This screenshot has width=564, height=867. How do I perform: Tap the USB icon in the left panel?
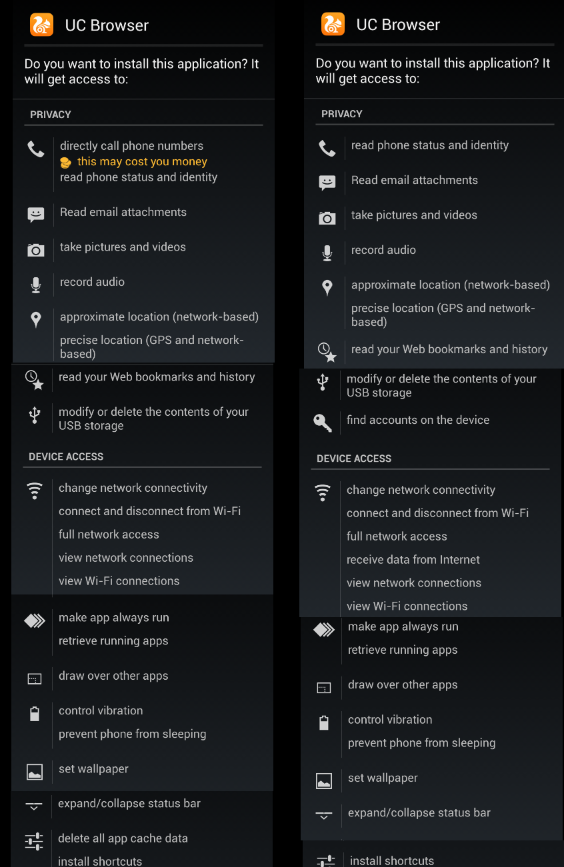pyautogui.click(x=35, y=415)
